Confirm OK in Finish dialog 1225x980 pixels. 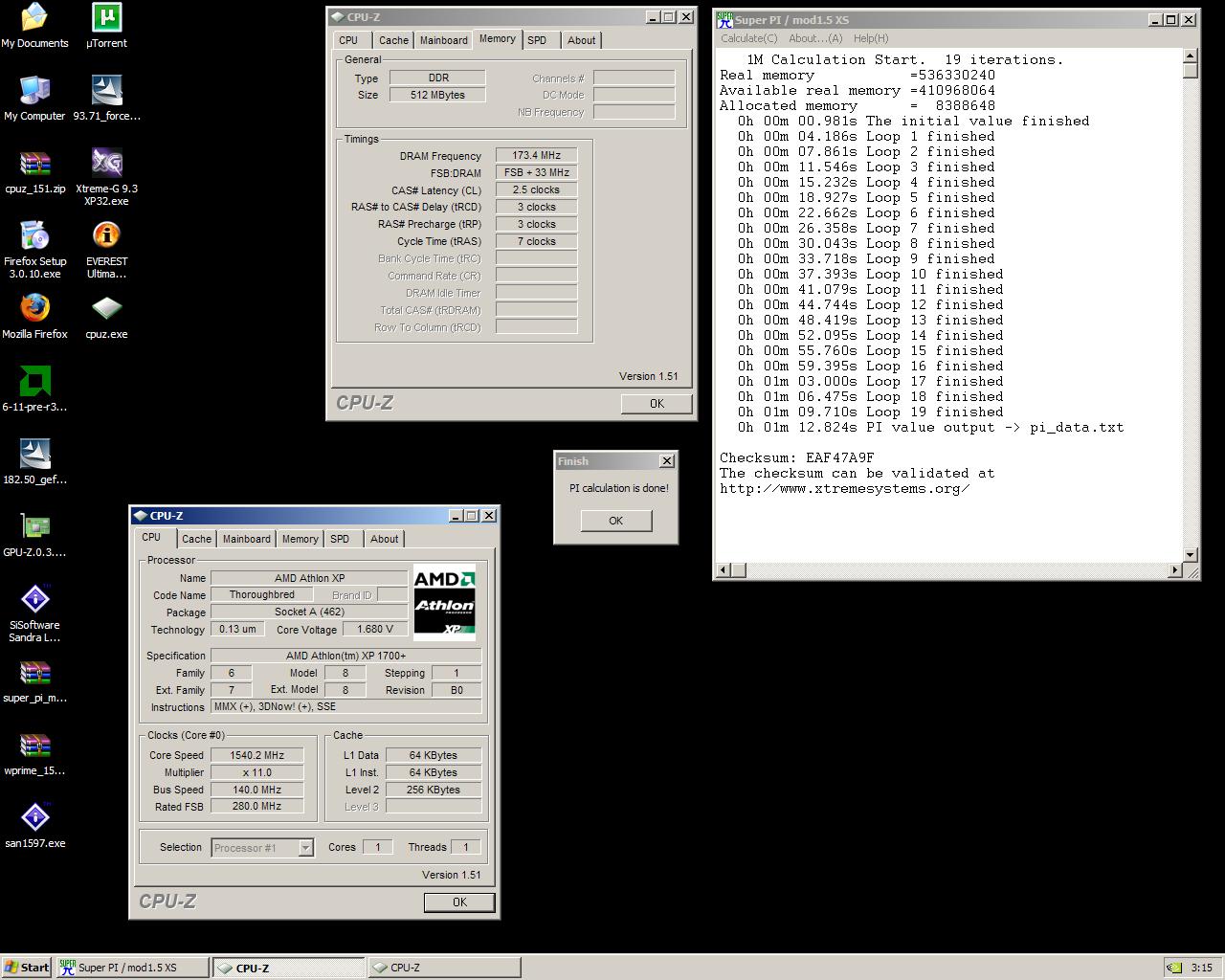pos(615,521)
